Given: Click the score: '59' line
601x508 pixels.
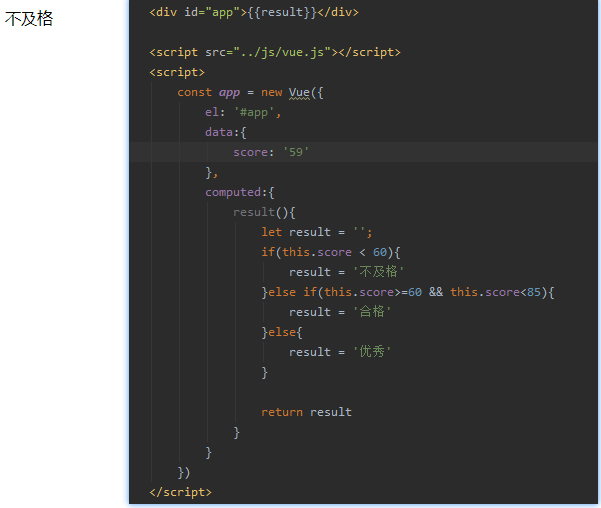Looking at the screenshot, I should click(271, 152).
